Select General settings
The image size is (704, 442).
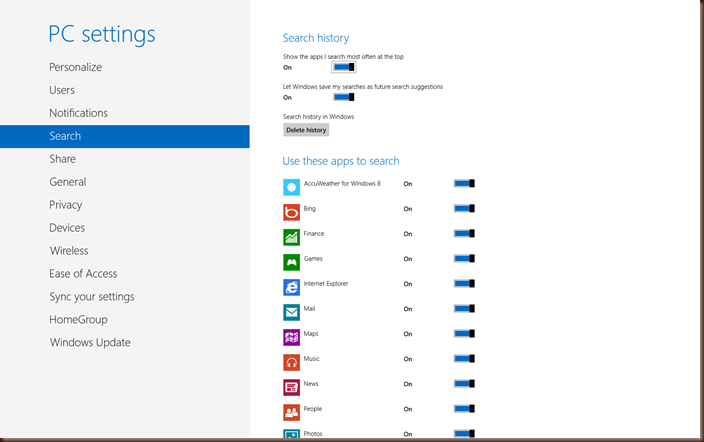pyautogui.click(x=68, y=182)
